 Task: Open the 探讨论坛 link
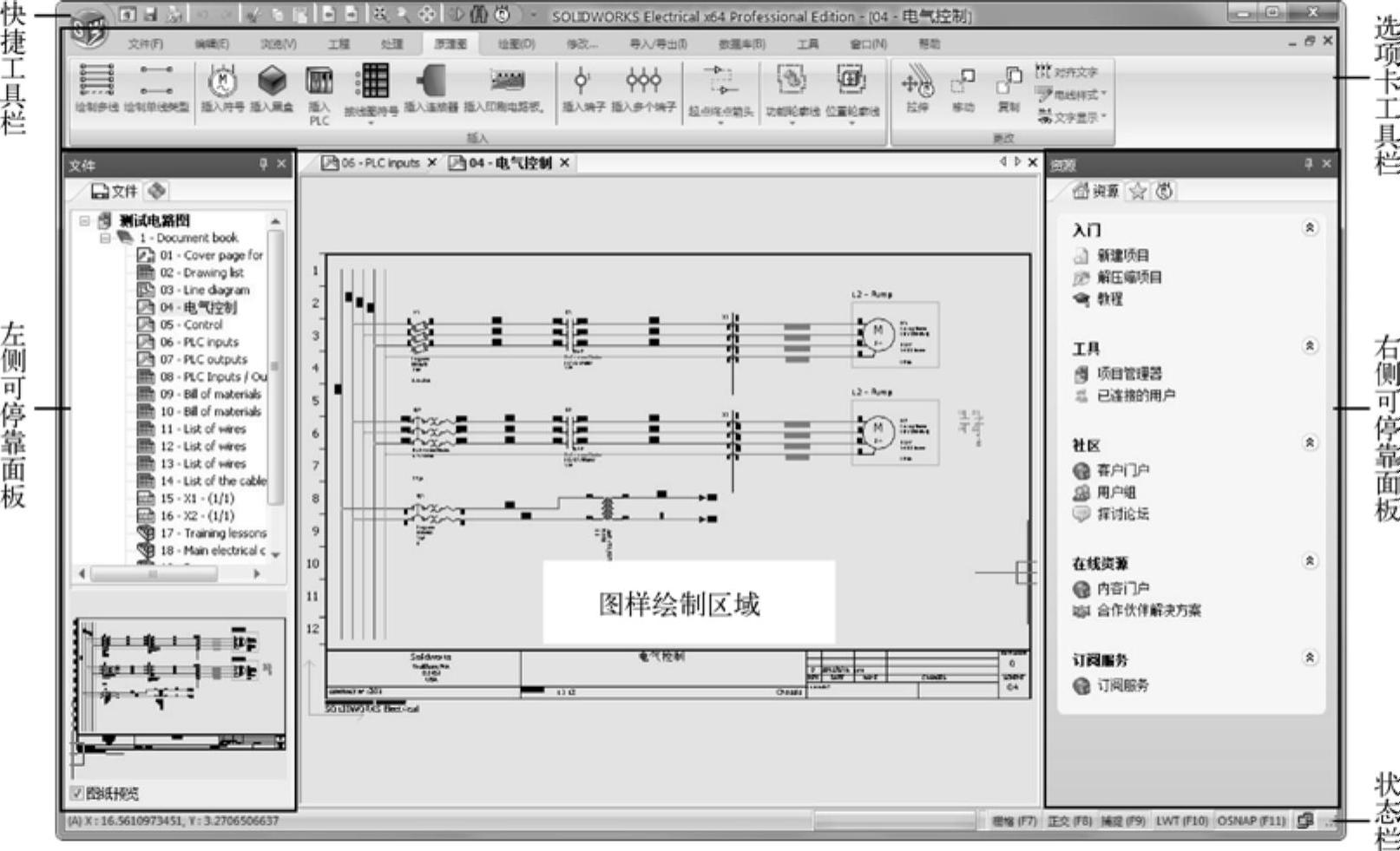point(1123,514)
